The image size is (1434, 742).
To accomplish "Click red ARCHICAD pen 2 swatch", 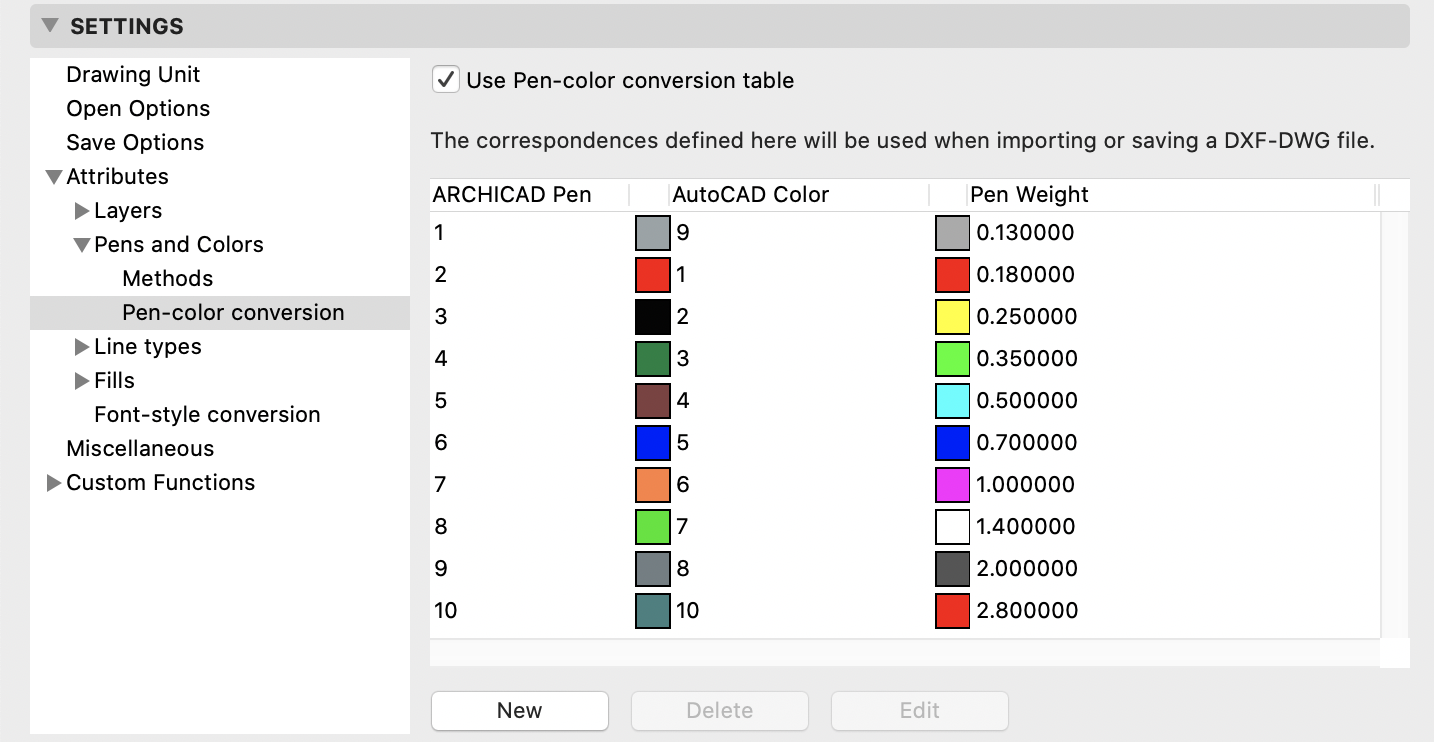I will click(x=653, y=275).
